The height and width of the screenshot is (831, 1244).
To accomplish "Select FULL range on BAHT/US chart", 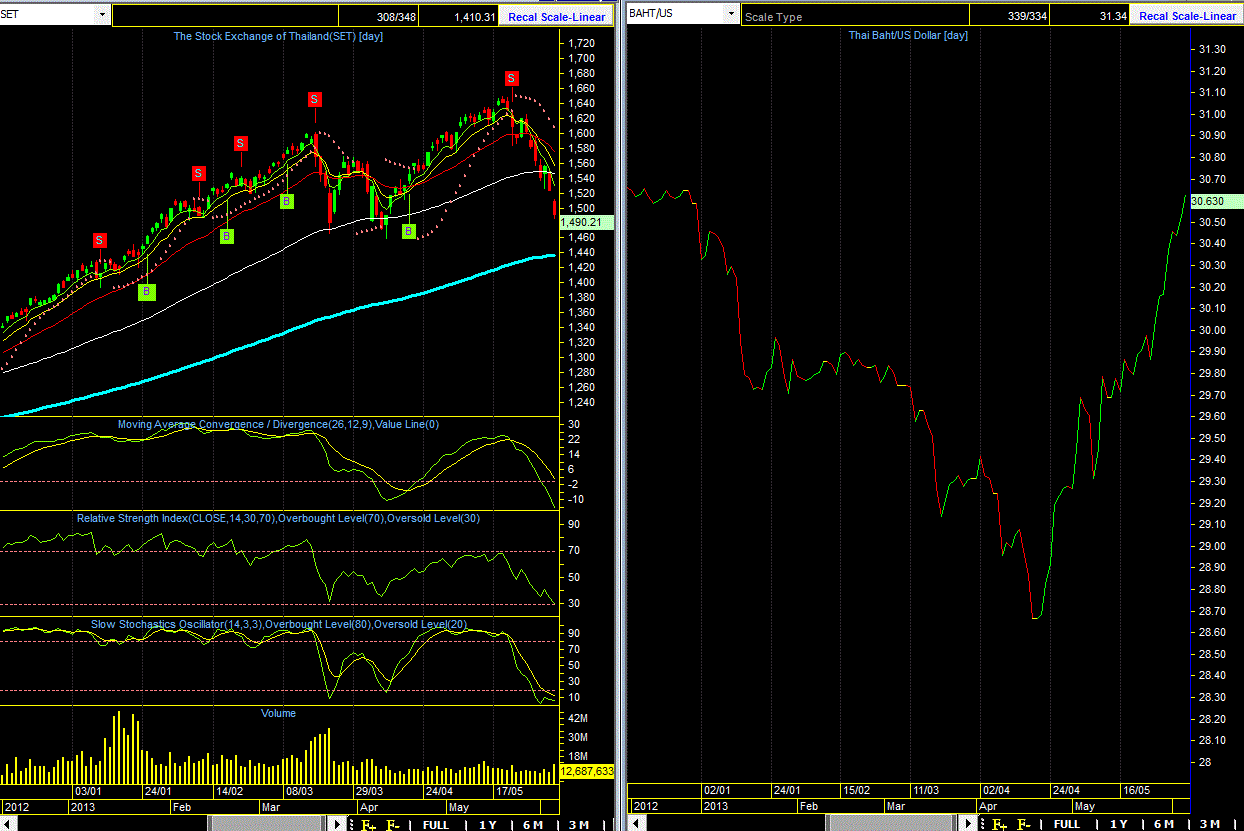I will pos(1066,825).
